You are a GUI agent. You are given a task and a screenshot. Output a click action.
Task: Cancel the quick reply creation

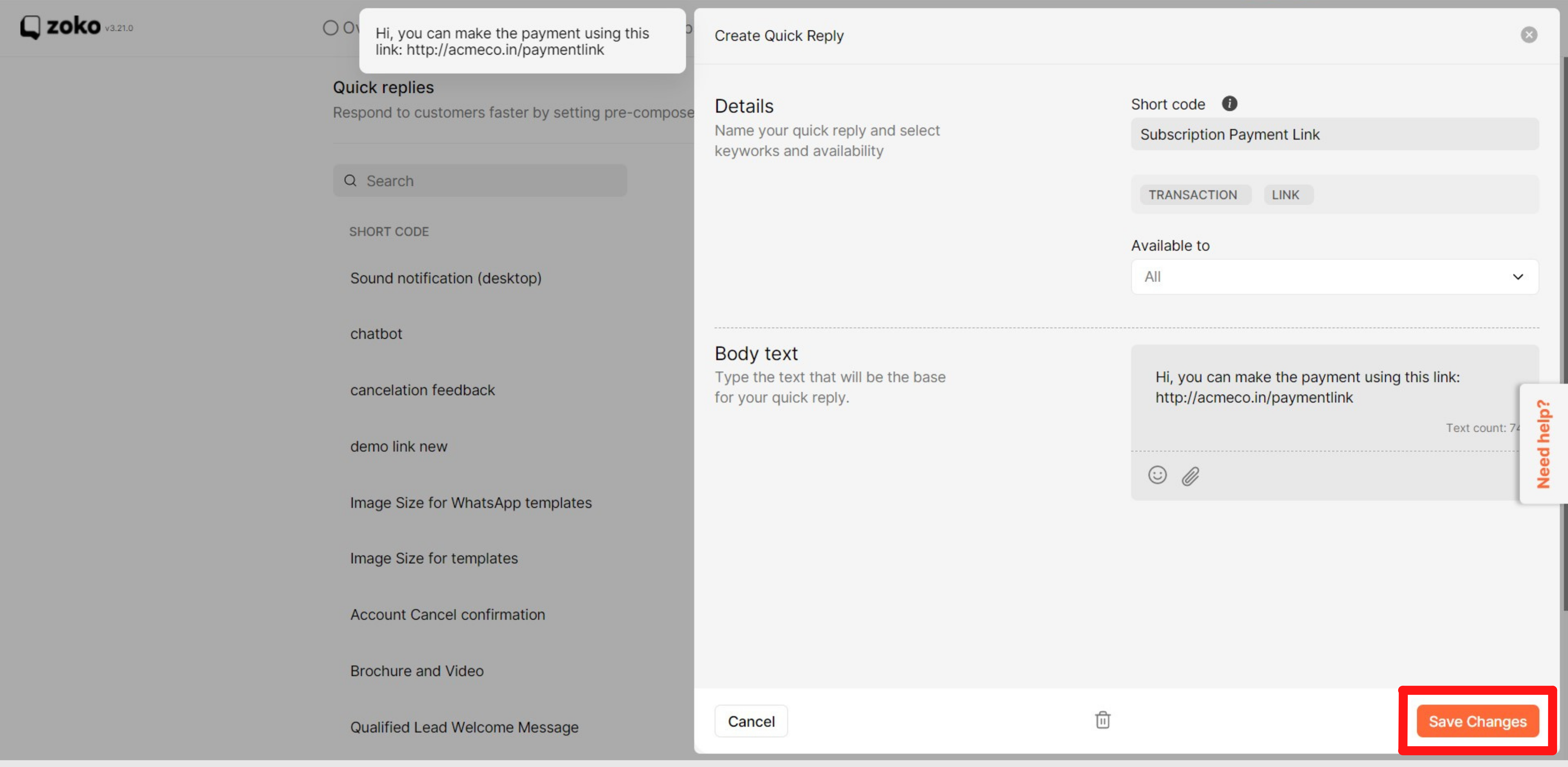pyautogui.click(x=751, y=721)
